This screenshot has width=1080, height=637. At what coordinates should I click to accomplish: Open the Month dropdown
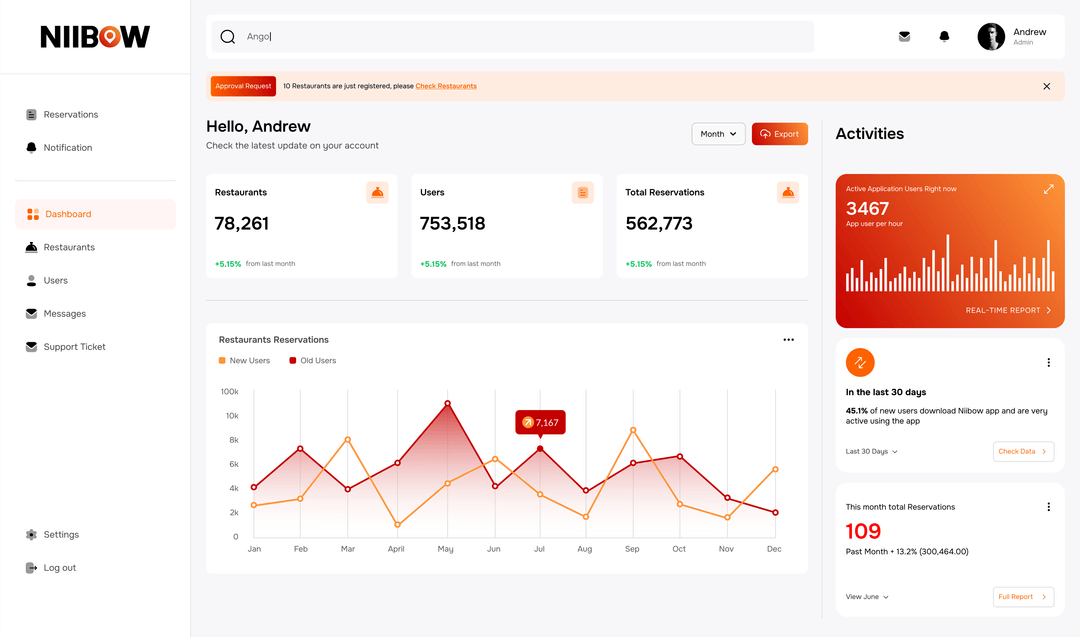[x=718, y=133]
